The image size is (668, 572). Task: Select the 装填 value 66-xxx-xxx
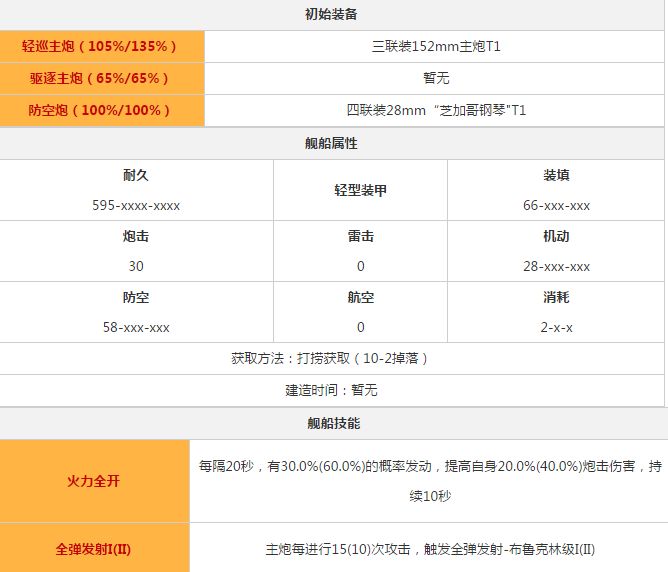(x=556, y=205)
